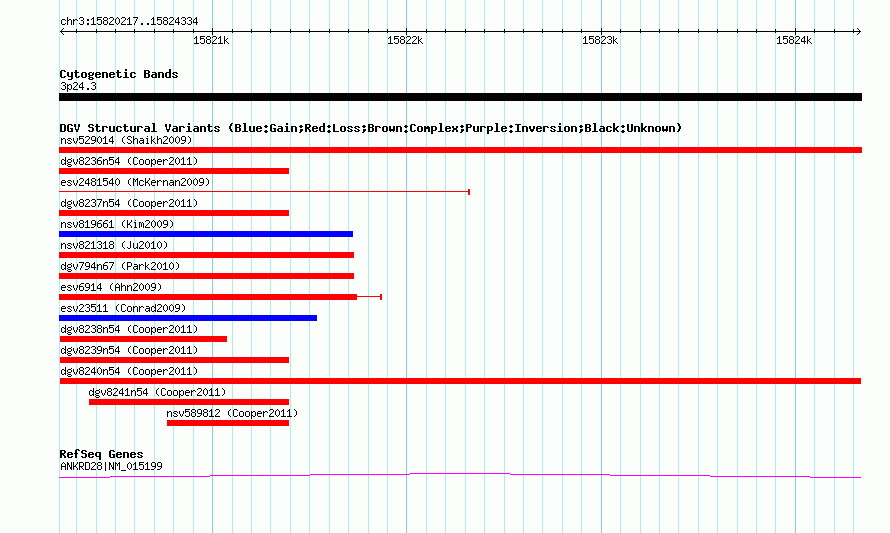Open the DGV Structural Variants track title
The width and height of the screenshot is (890, 533).
tap(370, 128)
